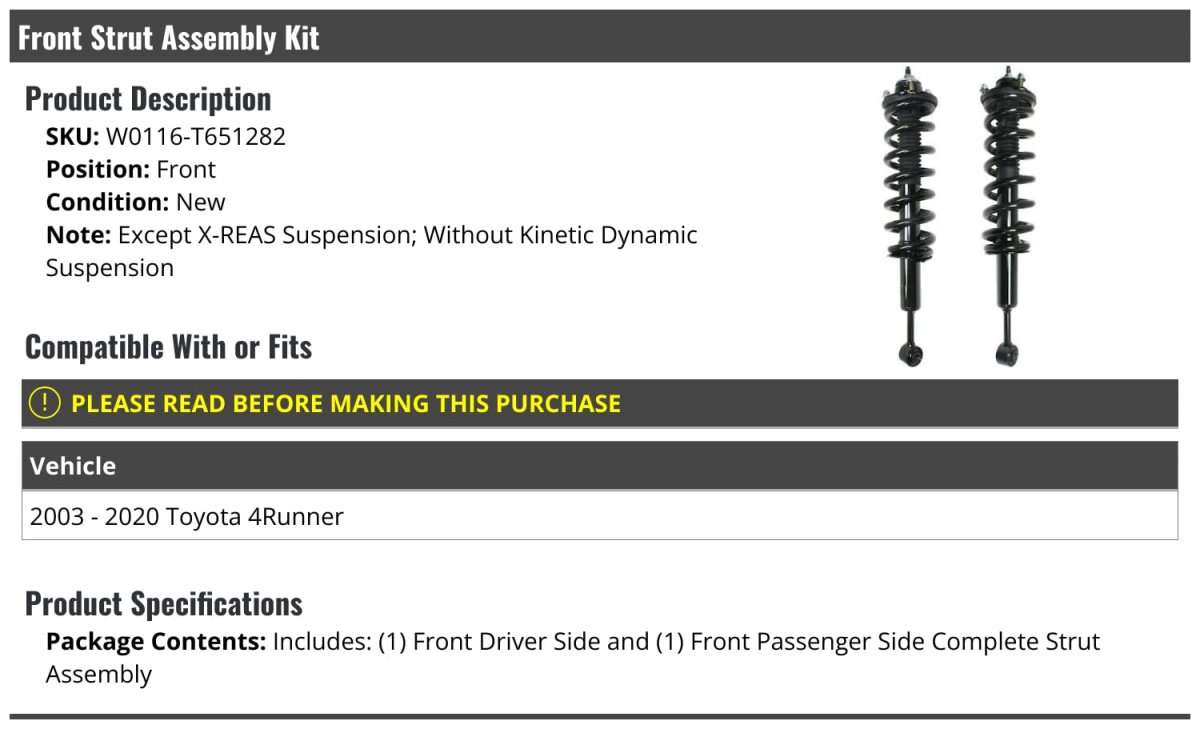Click the 2003 - 2020 Toyota 4Runner row
This screenshot has height=729, width=1200.
coord(600,516)
